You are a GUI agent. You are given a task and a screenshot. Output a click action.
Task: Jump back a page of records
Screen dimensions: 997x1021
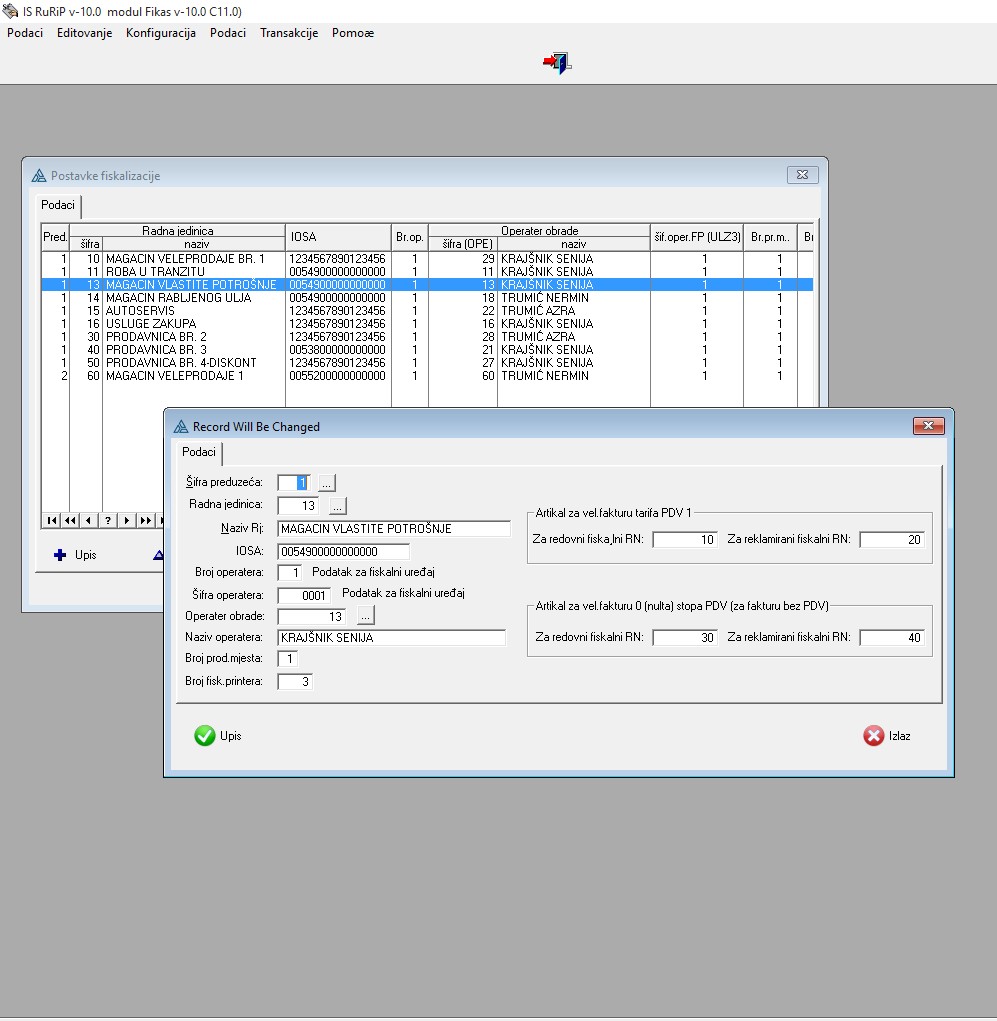(x=70, y=520)
